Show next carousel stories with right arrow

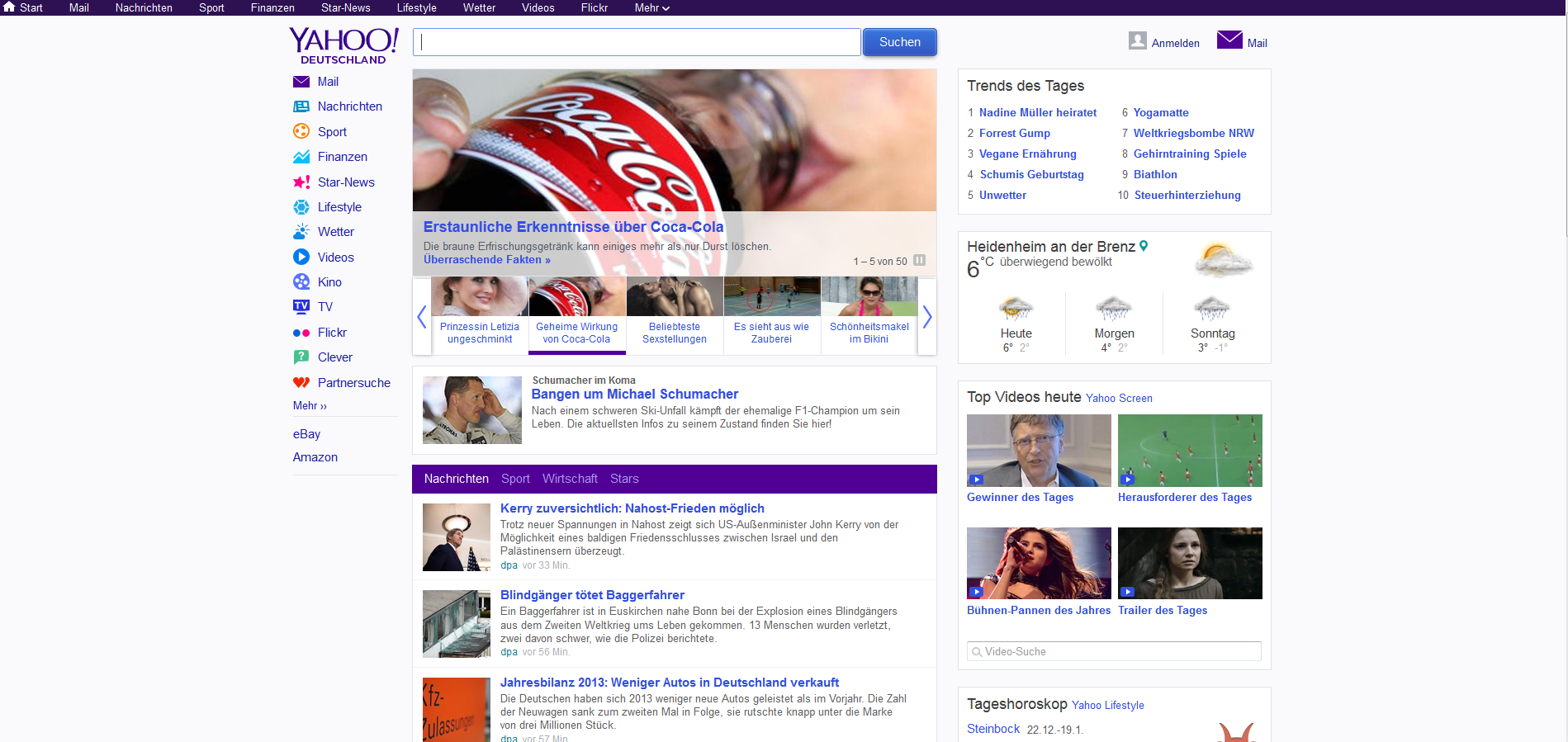(927, 317)
